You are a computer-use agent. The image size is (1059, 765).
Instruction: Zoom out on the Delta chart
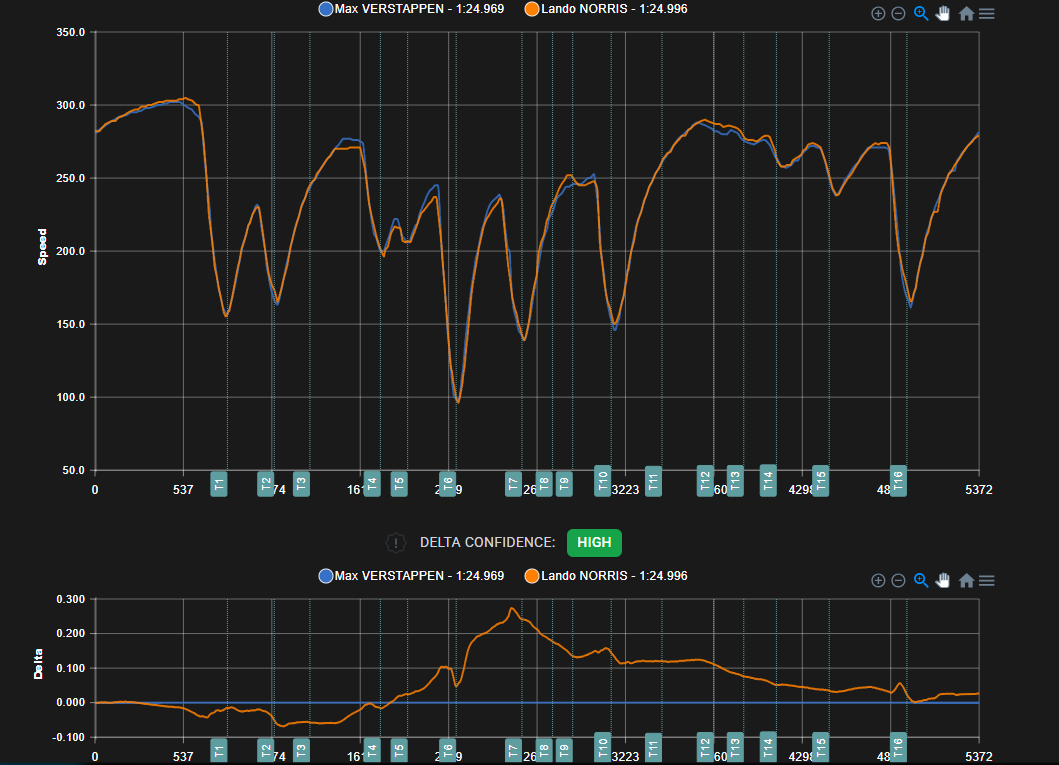pos(898,581)
